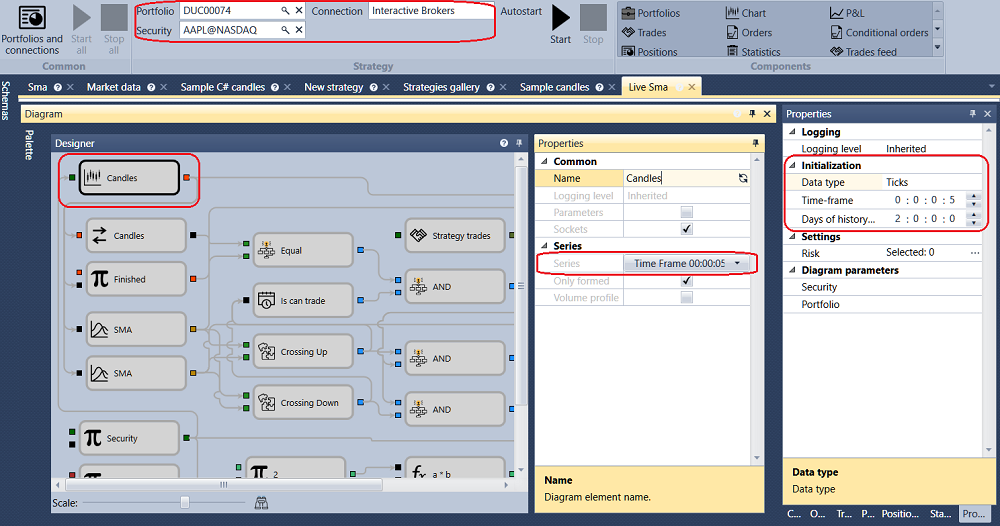Collapse the Settings group

point(793,237)
